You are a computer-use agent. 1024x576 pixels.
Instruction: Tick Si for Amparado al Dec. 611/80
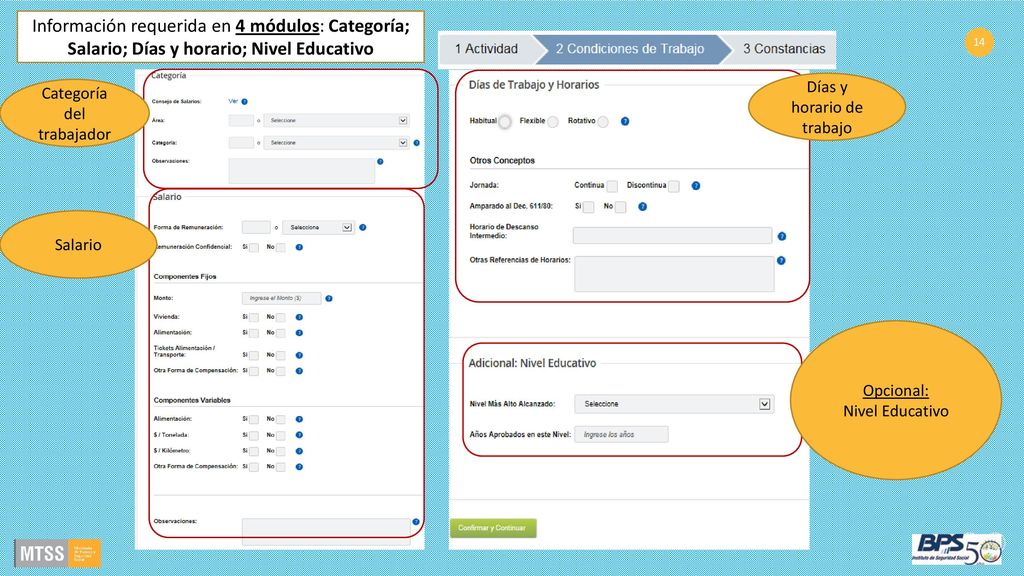click(x=589, y=208)
